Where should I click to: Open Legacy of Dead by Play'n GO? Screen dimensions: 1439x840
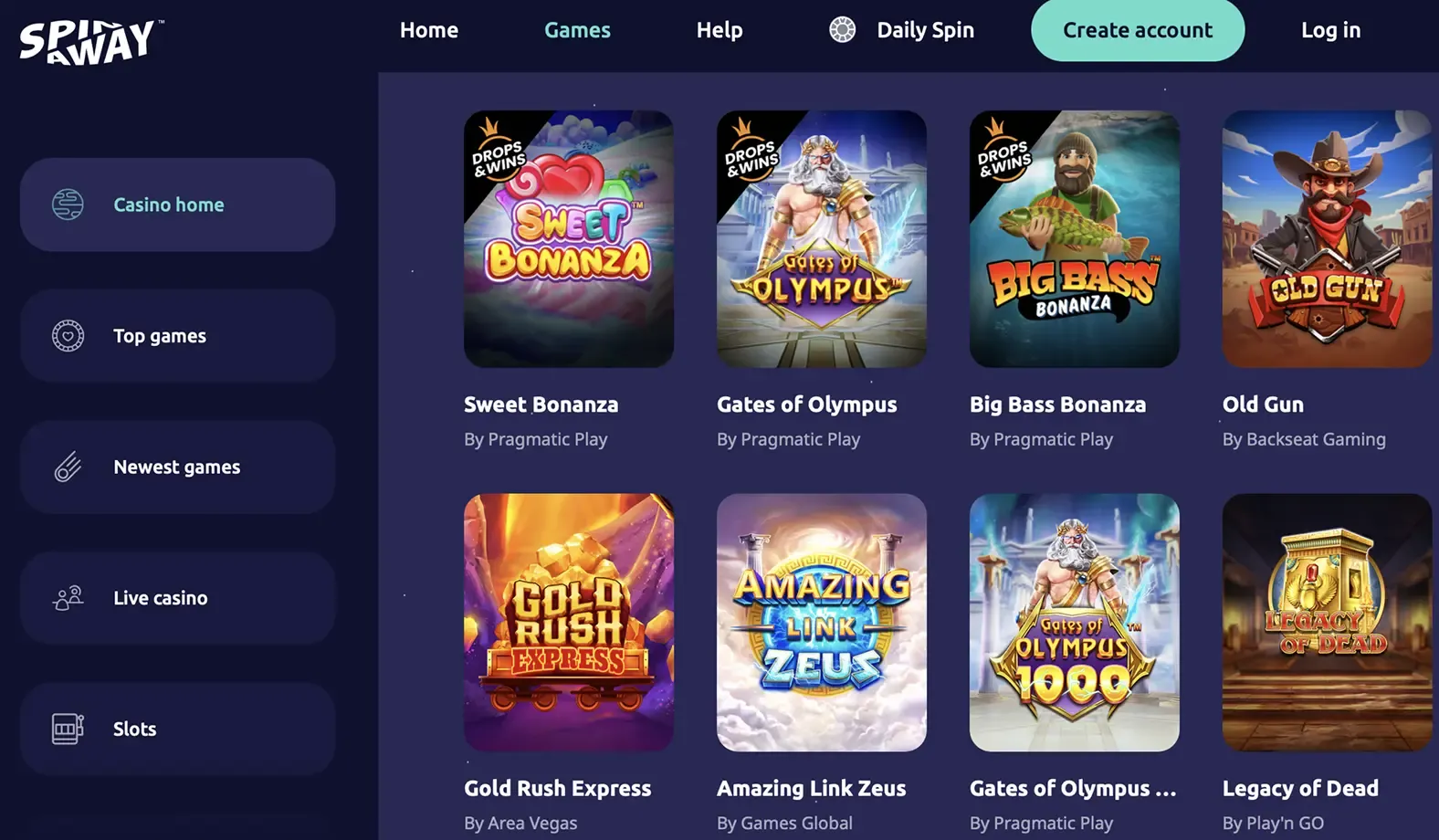[1326, 624]
